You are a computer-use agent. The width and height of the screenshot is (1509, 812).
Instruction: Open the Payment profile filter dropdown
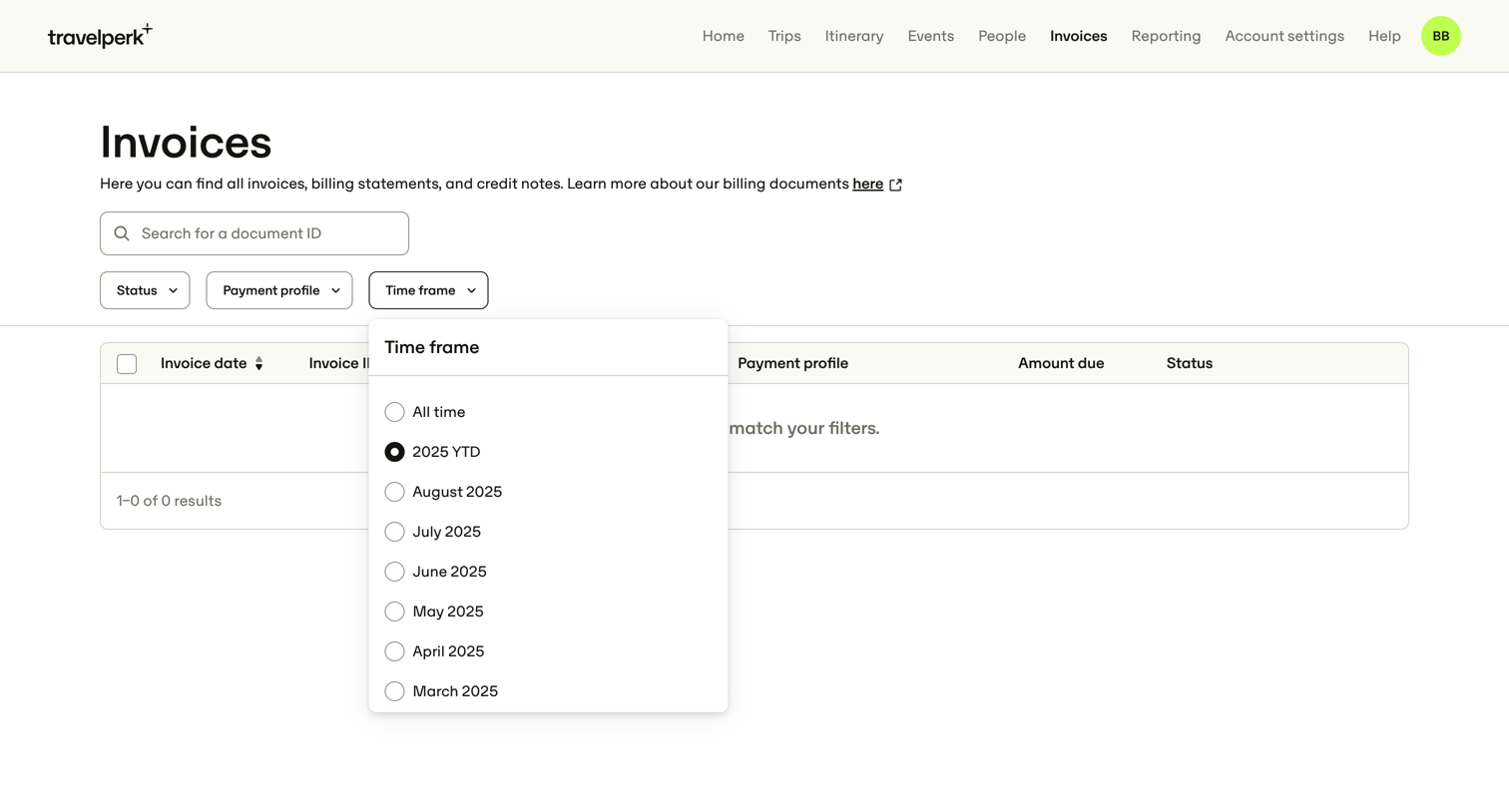click(279, 290)
